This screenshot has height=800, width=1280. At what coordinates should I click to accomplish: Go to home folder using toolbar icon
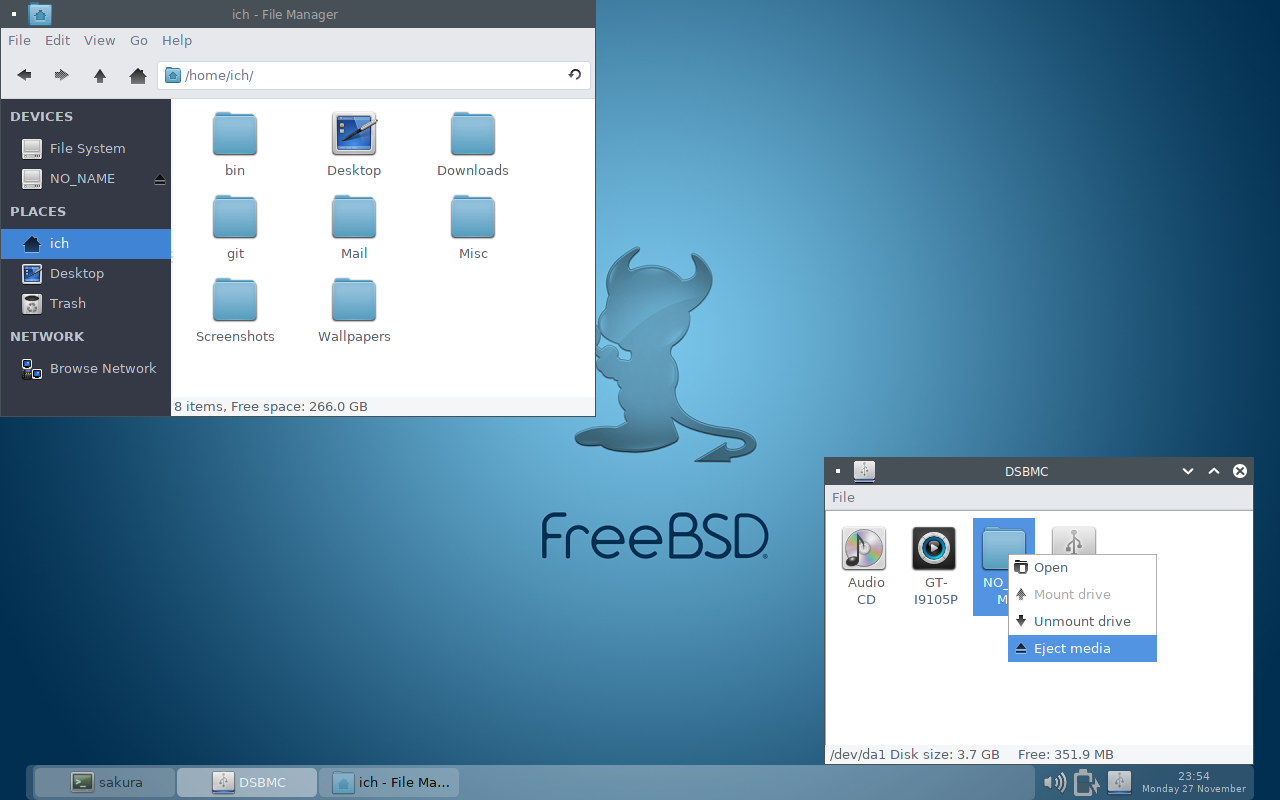coord(138,75)
